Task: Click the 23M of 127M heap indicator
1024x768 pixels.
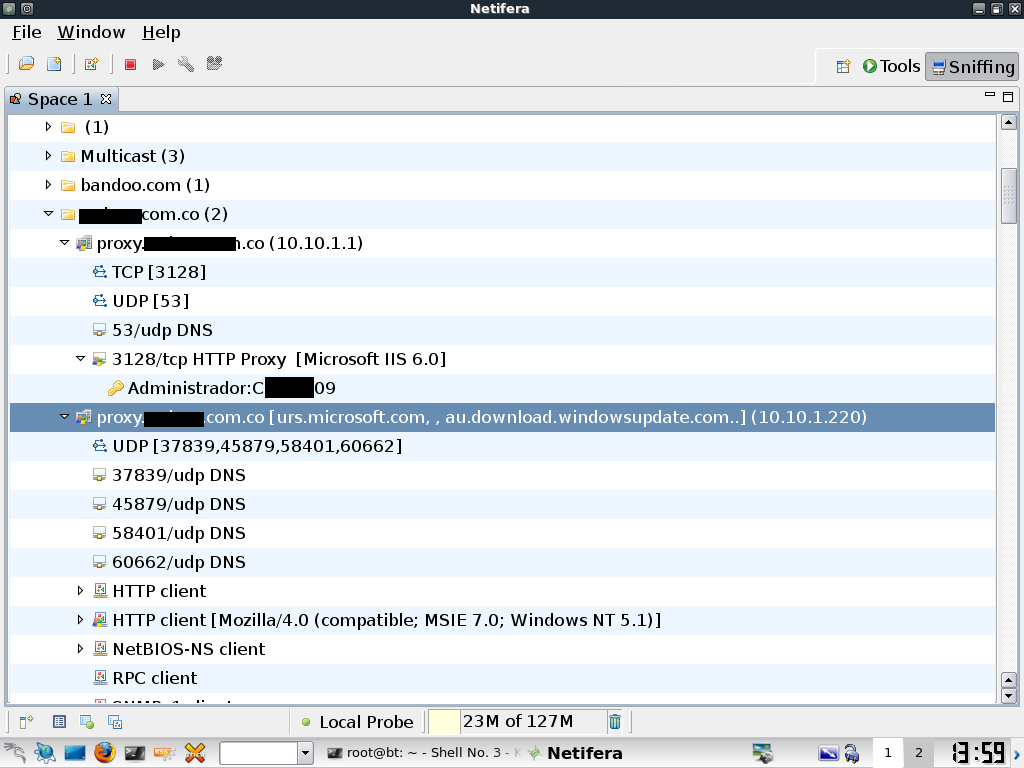Action: click(x=517, y=722)
